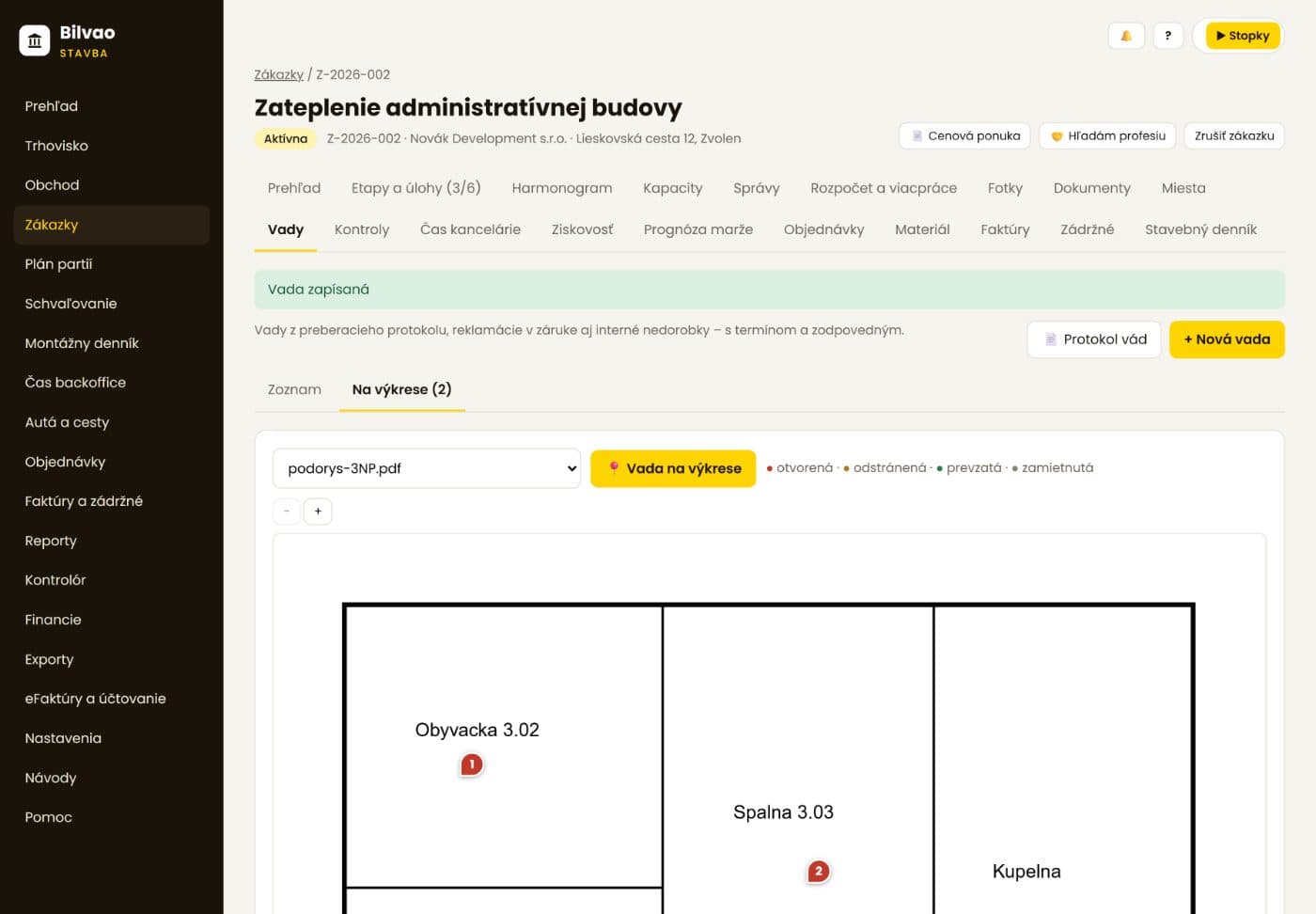Go to Trhovisko in sidebar
Image resolution: width=1316 pixels, height=914 pixels.
[x=111, y=146]
